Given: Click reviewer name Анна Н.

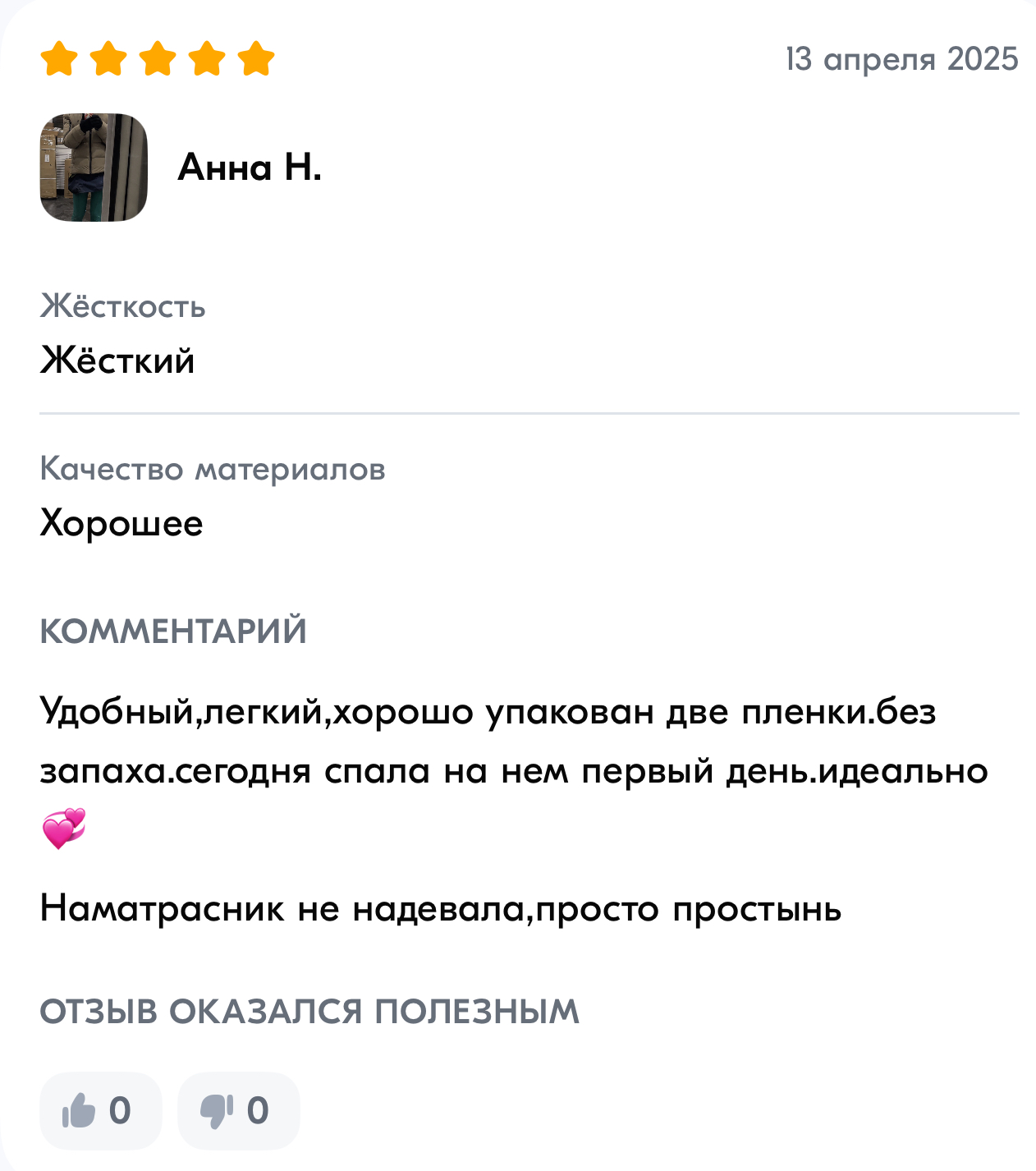Looking at the screenshot, I should [x=250, y=168].
